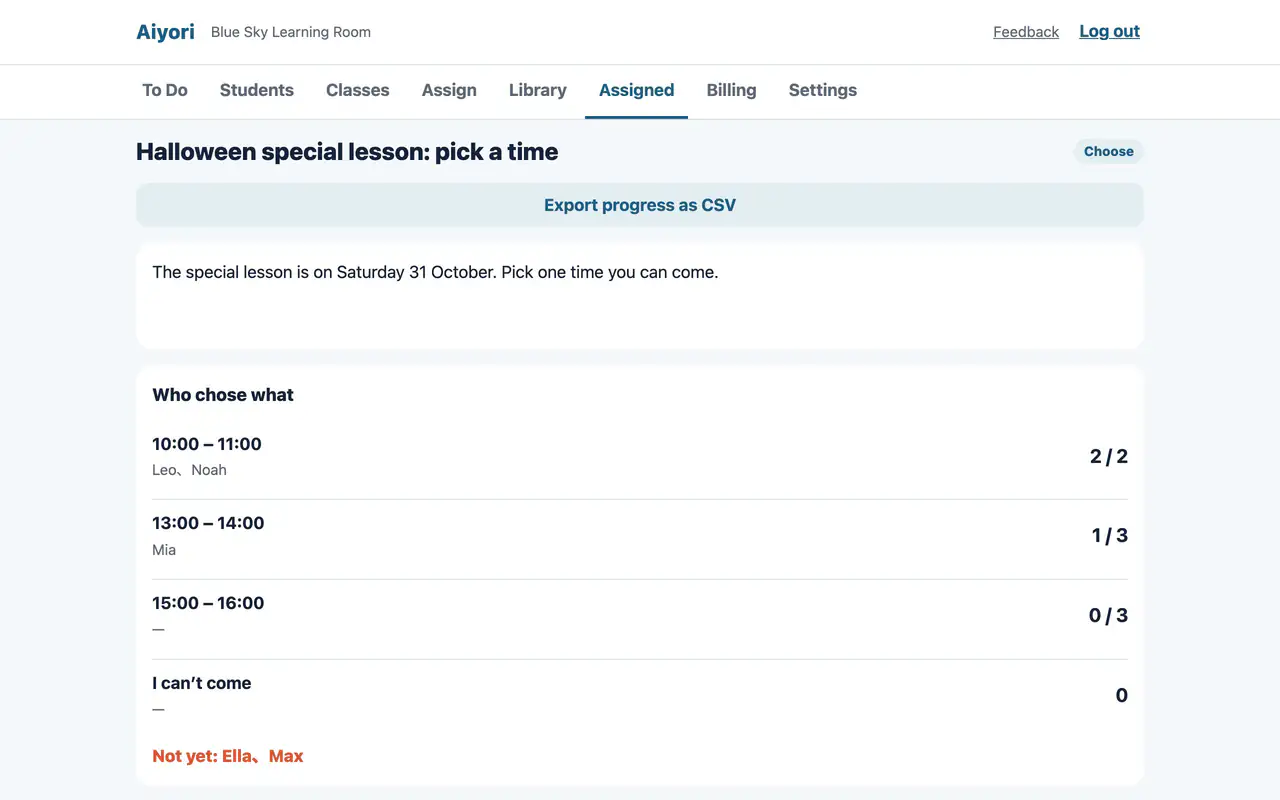The height and width of the screenshot is (800, 1280).
Task: Export progress as CSV
Action: [x=640, y=205]
